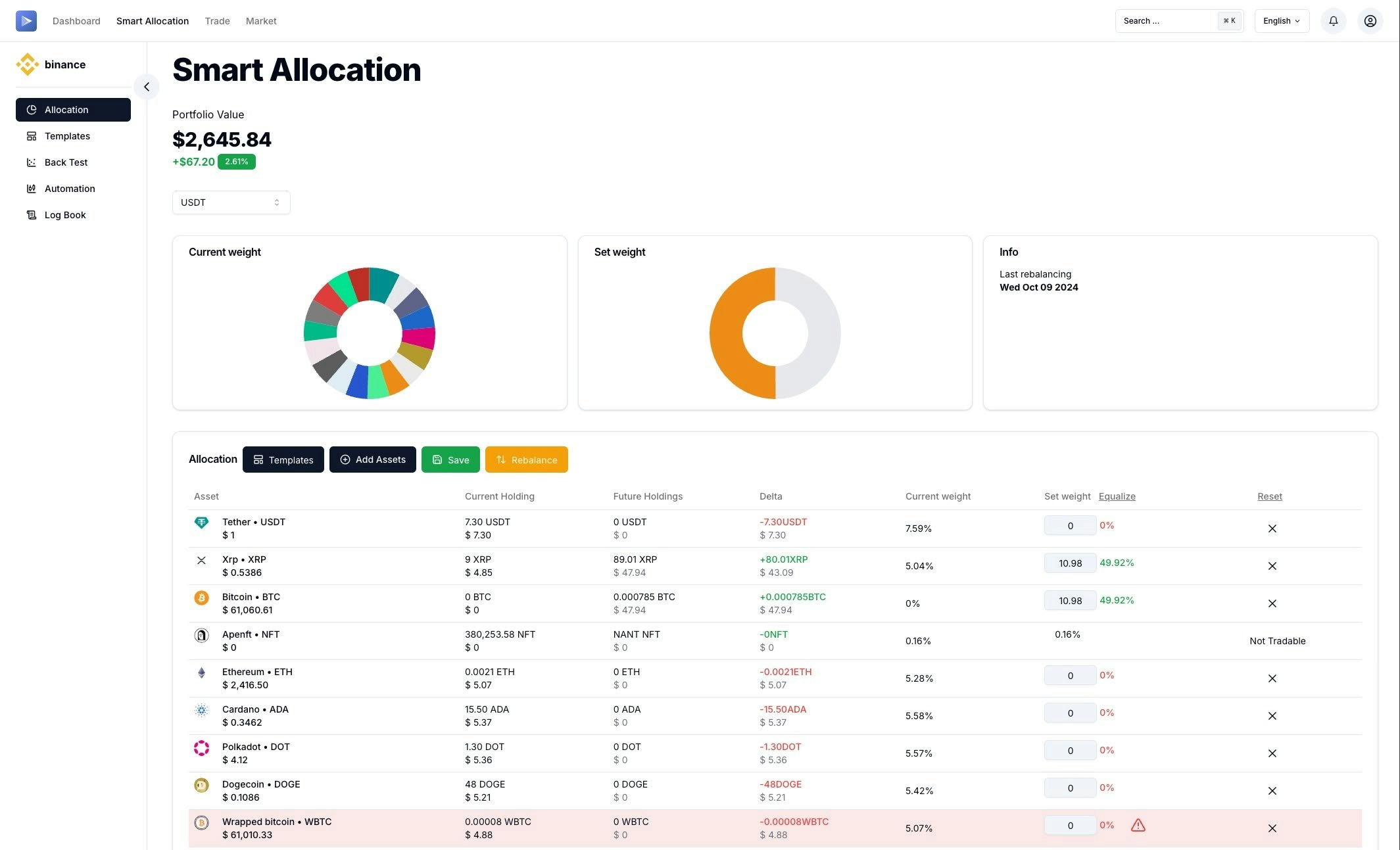Click the WBTC warning triangle icon
Screen dimensions: 1400x850
pos(1138,825)
